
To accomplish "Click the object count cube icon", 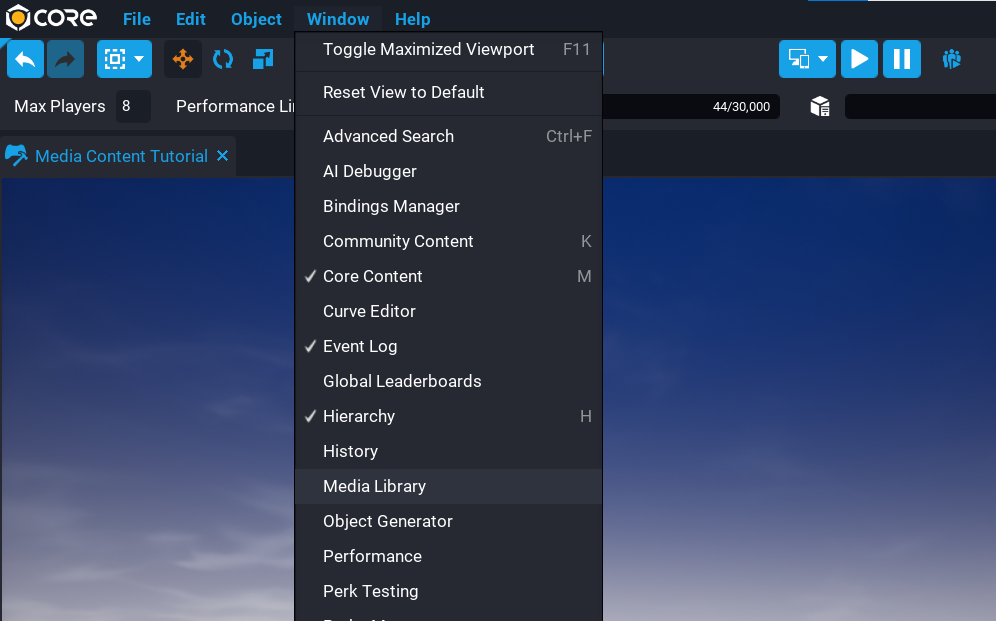I will (x=820, y=106).
